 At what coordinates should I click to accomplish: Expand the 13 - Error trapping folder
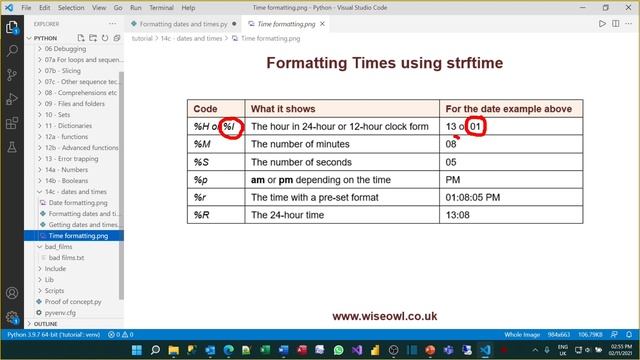point(71,159)
